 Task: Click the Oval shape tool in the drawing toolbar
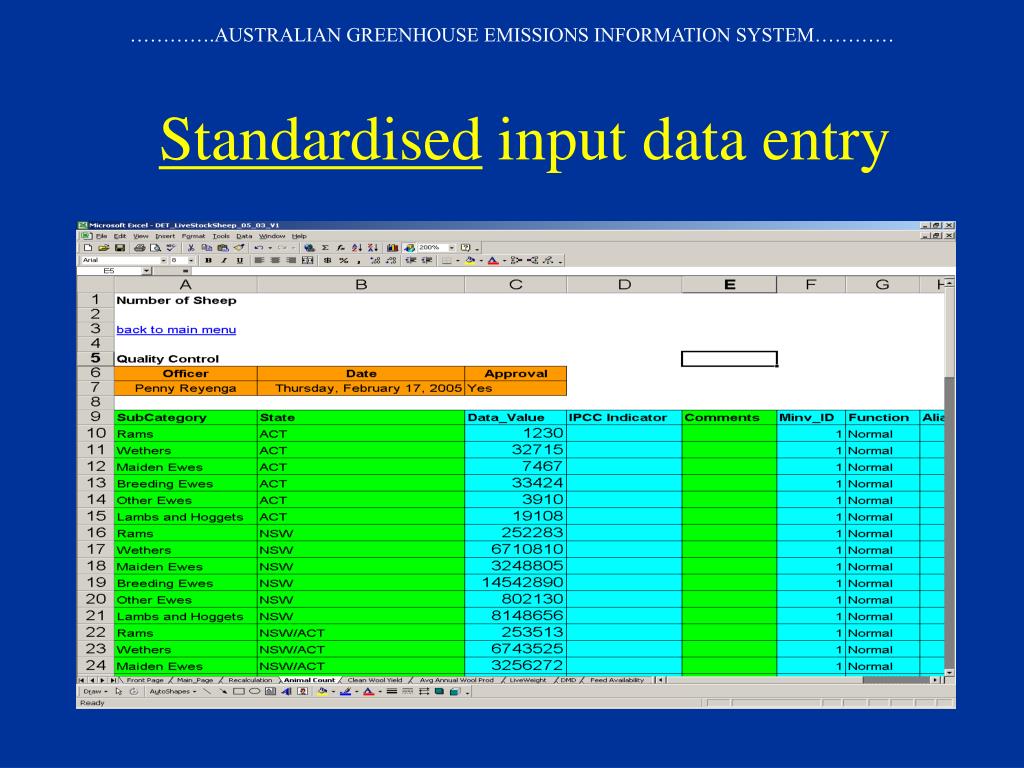(x=255, y=692)
